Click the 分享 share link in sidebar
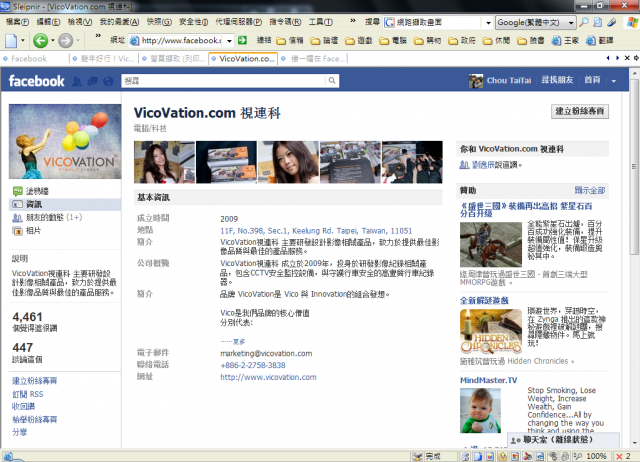Image resolution: width=640 pixels, height=462 pixels. pyautogui.click(x=19, y=432)
